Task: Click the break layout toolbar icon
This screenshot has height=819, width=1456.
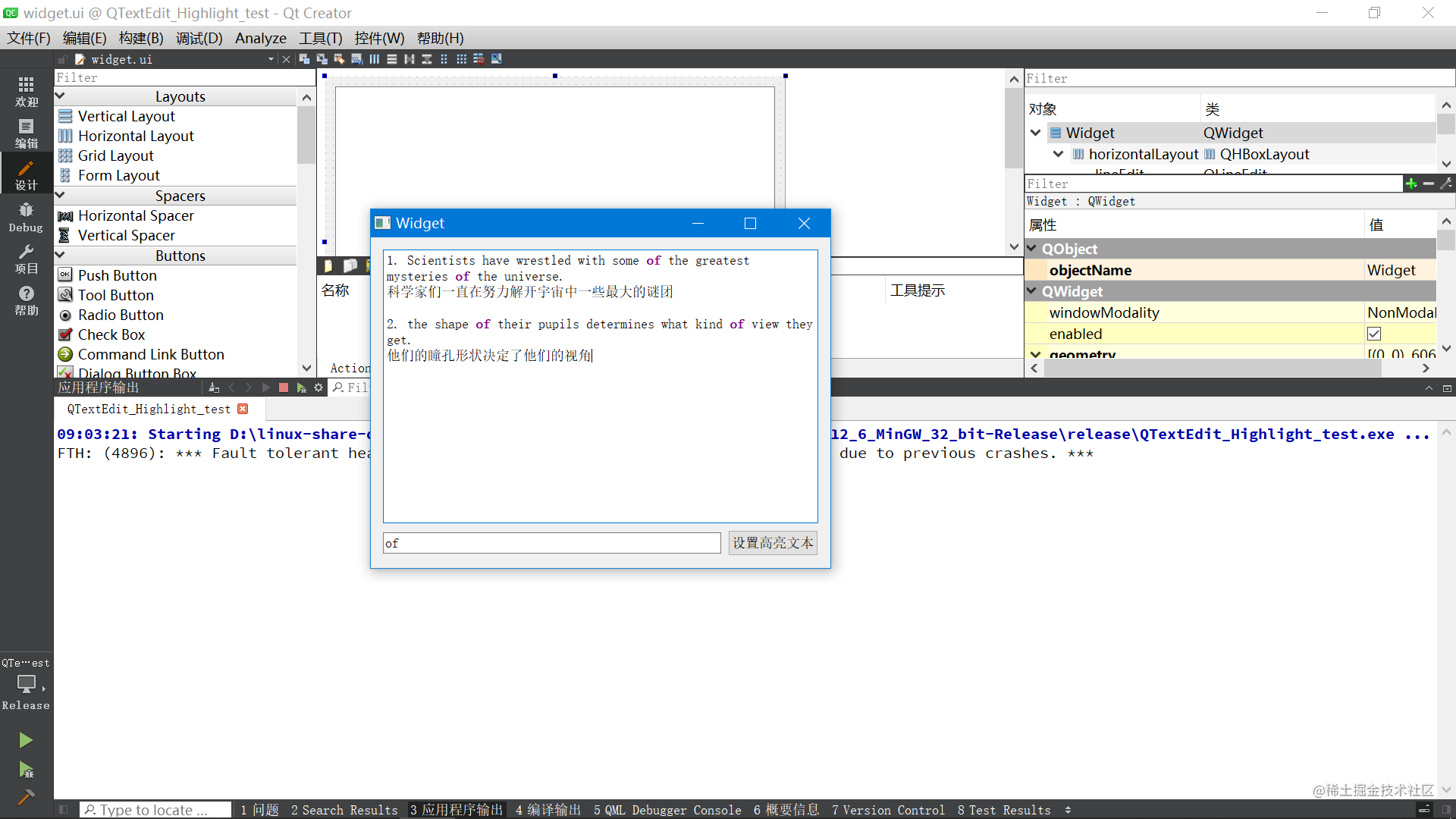Action: (x=479, y=59)
